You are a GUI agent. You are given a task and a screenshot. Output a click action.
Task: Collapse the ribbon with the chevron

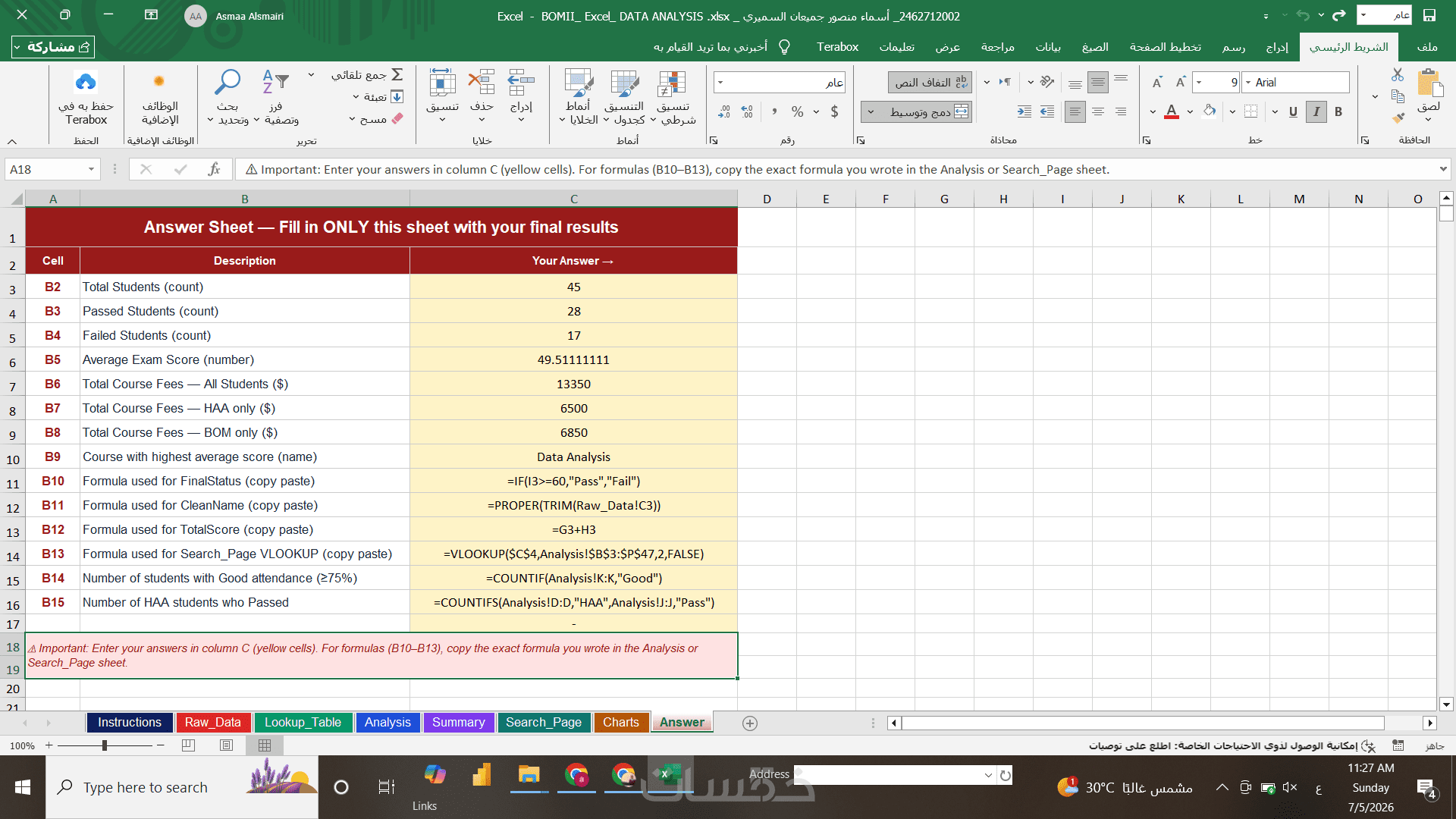click(x=11, y=141)
